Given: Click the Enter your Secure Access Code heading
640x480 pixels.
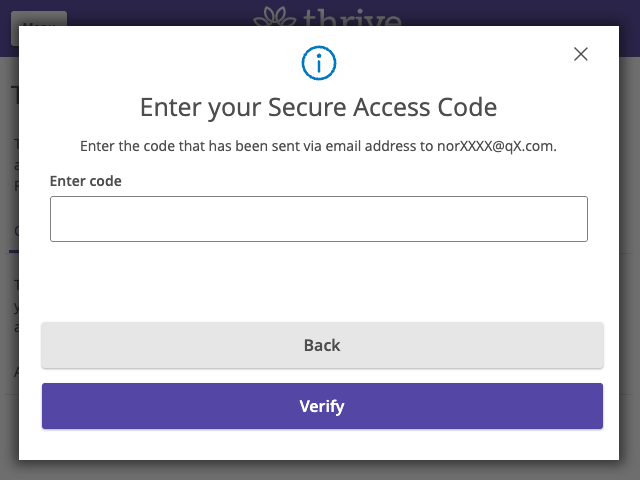Looking at the screenshot, I should pos(318,107).
